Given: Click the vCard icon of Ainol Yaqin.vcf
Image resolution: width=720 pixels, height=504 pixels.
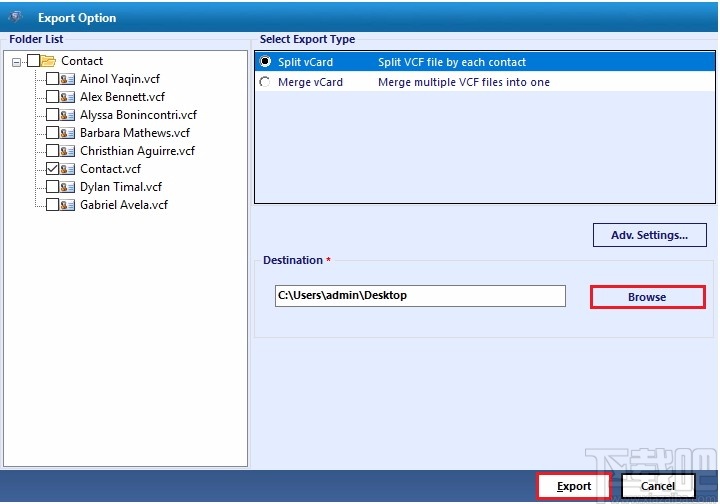Looking at the screenshot, I should click(67, 79).
